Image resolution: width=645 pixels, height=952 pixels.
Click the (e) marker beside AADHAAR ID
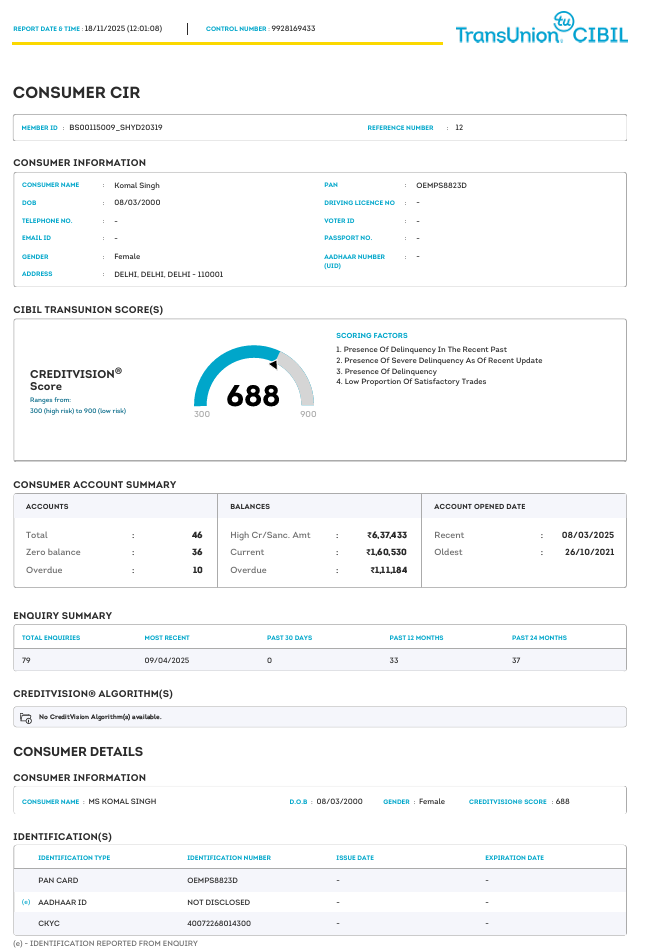(25, 902)
